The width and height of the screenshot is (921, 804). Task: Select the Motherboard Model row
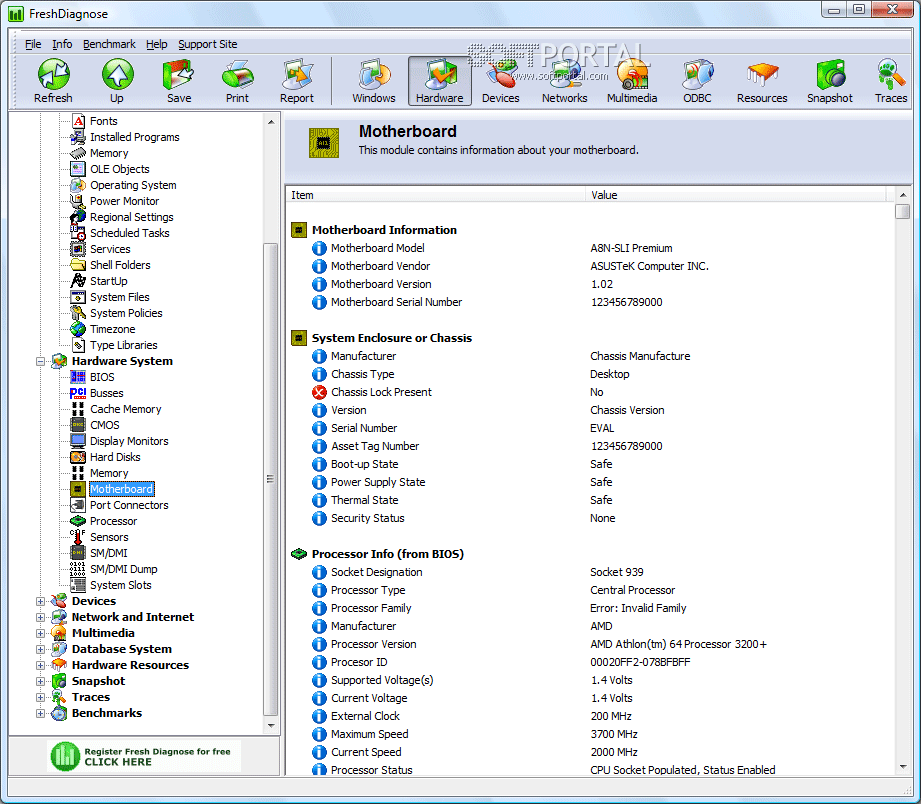pyautogui.click(x=590, y=248)
